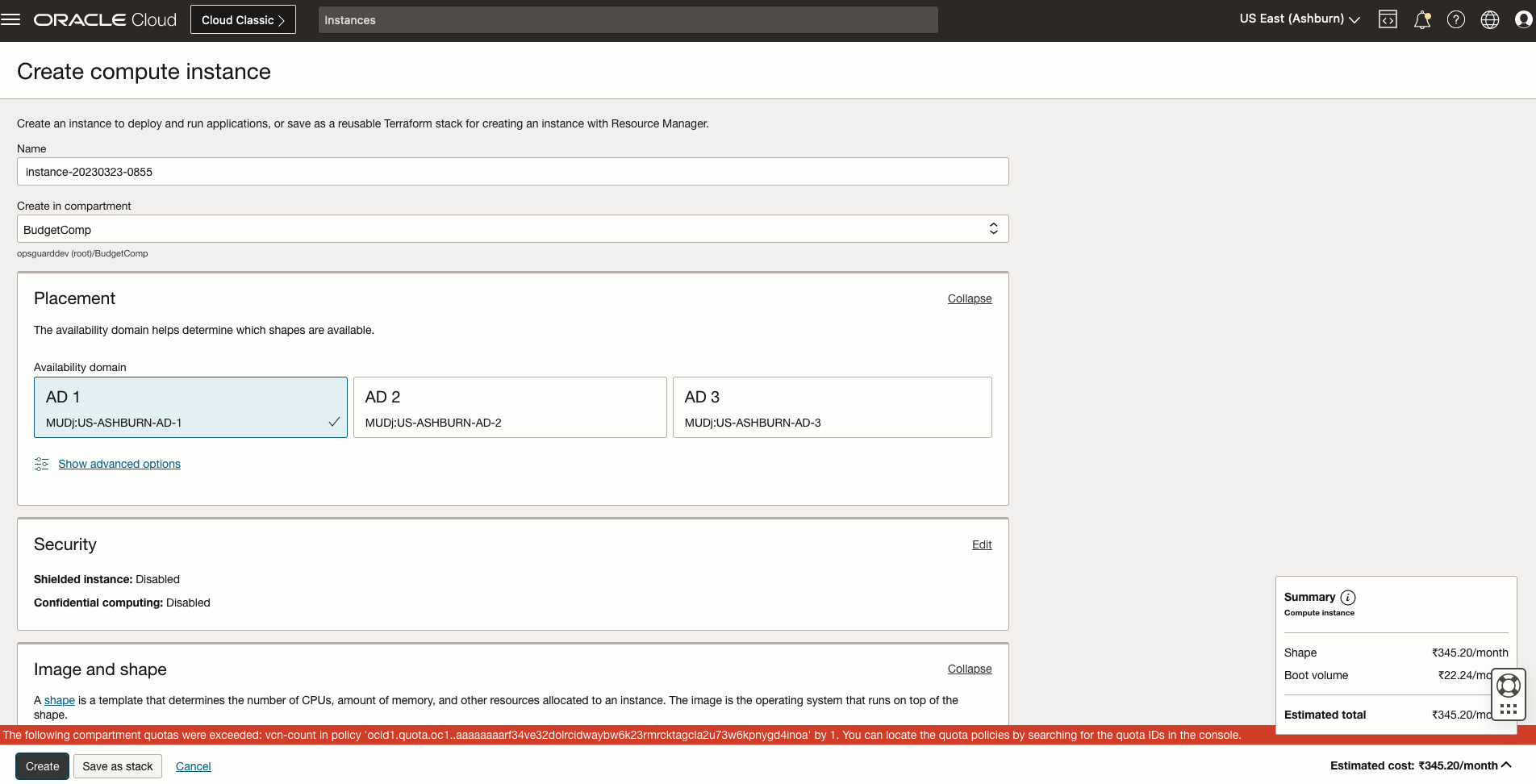The image size is (1536, 784).
Task: Open the user profile avatar icon
Action: (x=1523, y=19)
